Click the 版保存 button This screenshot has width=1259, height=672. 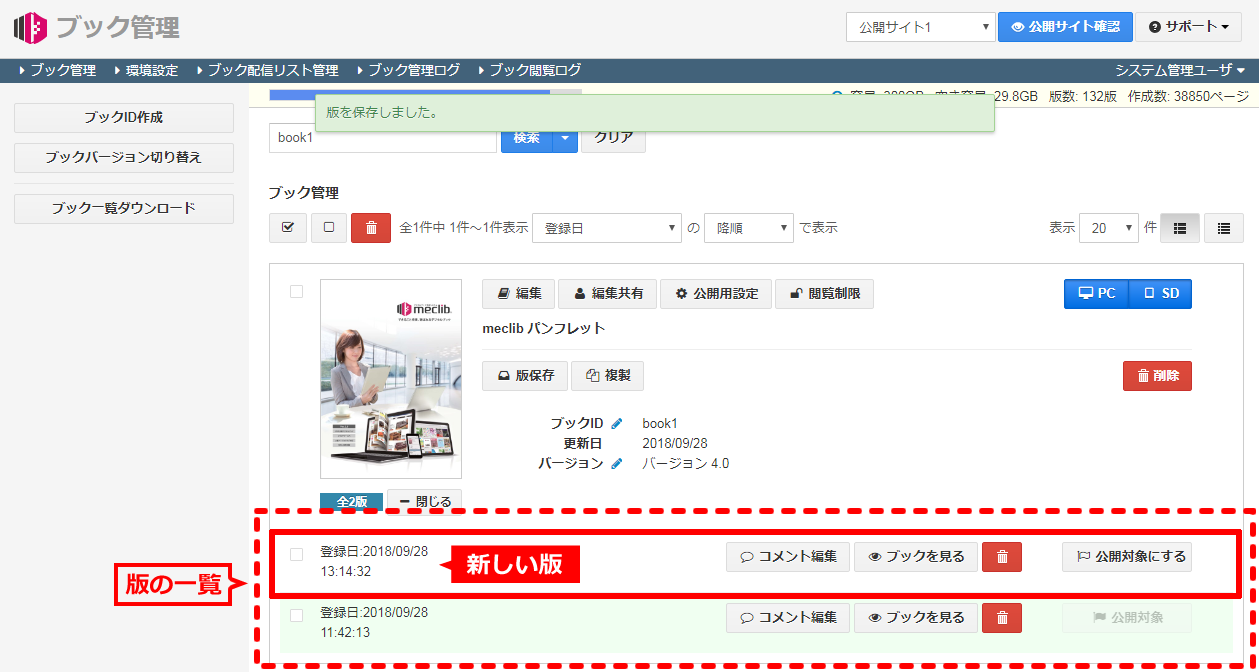(525, 376)
